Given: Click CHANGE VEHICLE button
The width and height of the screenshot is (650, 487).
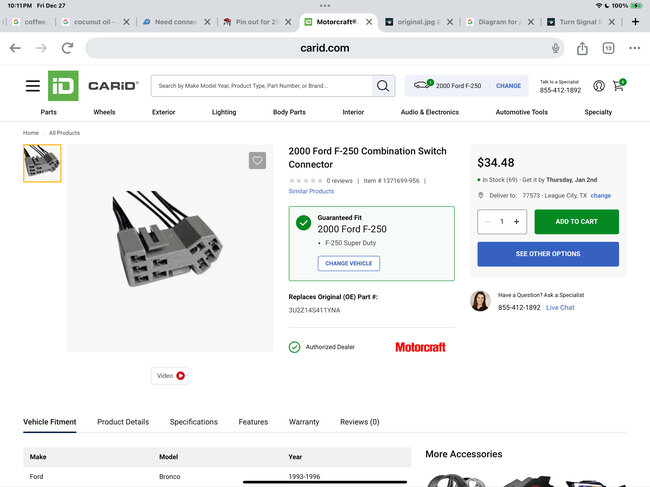Looking at the screenshot, I should click(348, 263).
